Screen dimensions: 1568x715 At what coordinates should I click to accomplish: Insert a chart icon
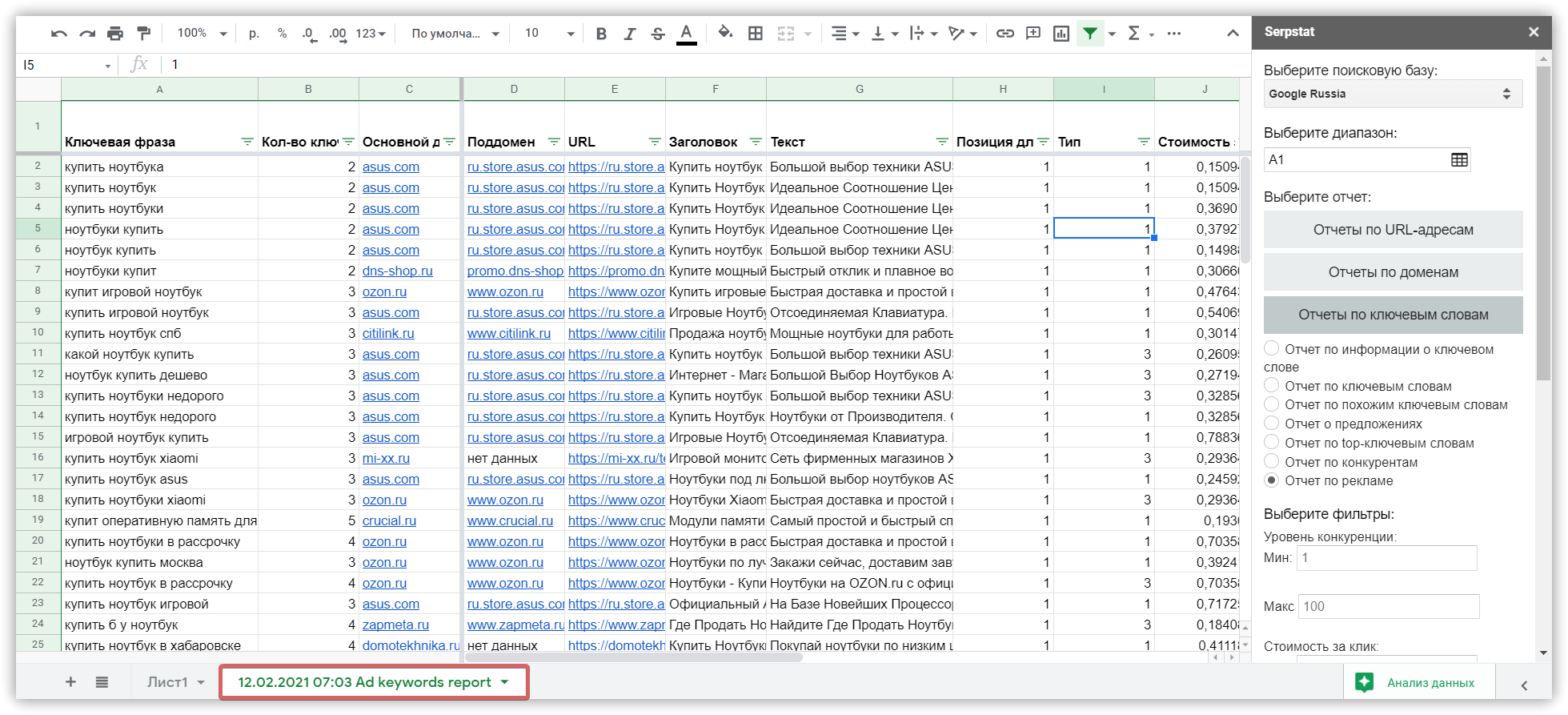coord(1061,34)
